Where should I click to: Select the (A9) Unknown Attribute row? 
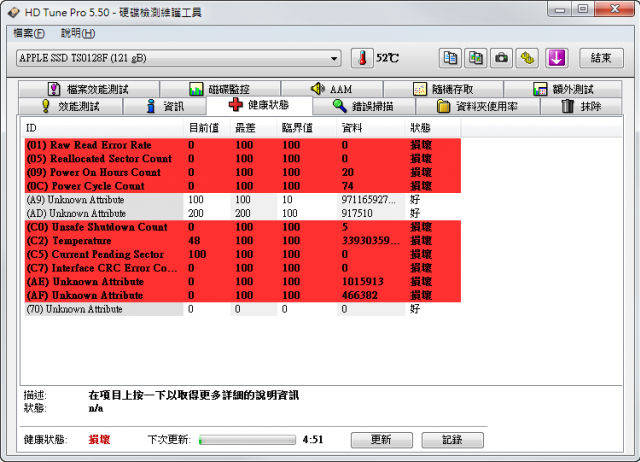point(242,200)
